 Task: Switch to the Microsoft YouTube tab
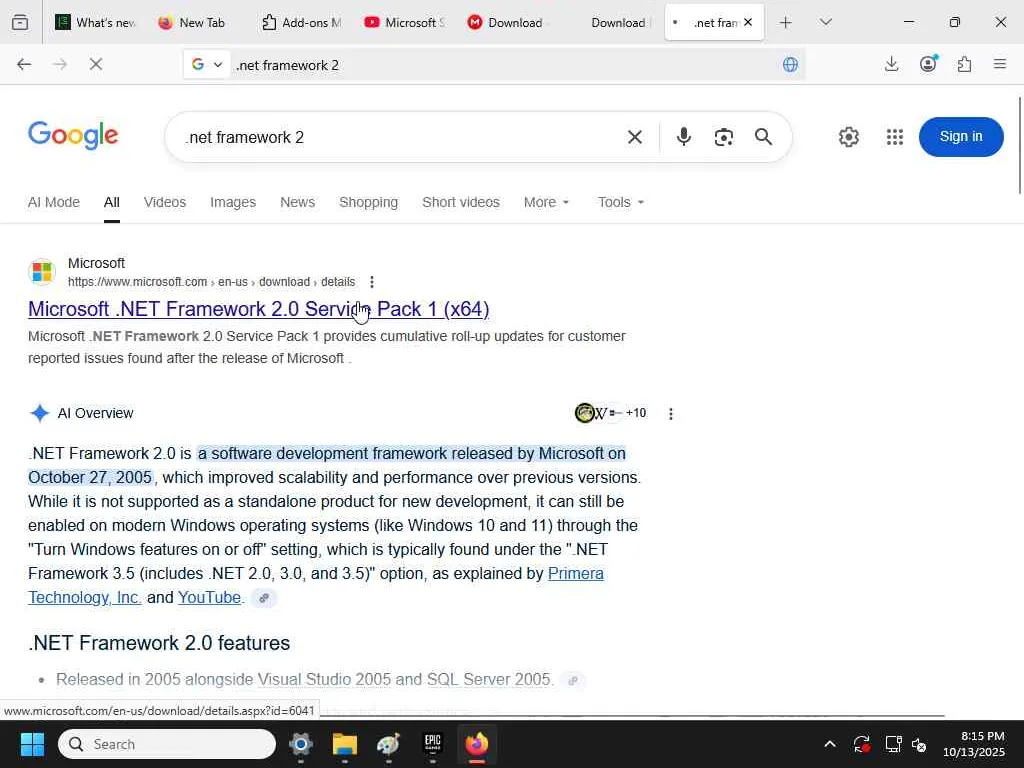click(404, 22)
